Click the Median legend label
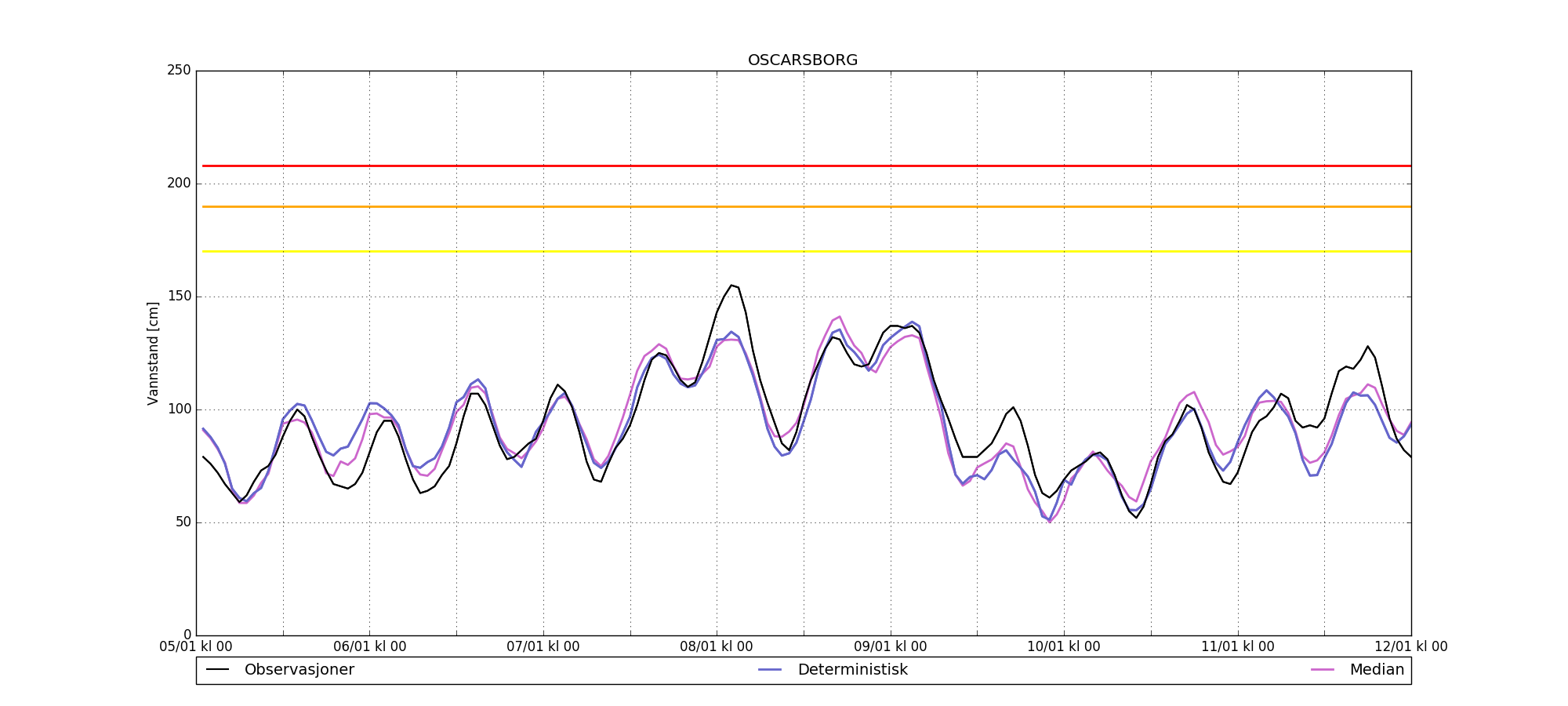The width and height of the screenshot is (1568, 706). [1376, 670]
